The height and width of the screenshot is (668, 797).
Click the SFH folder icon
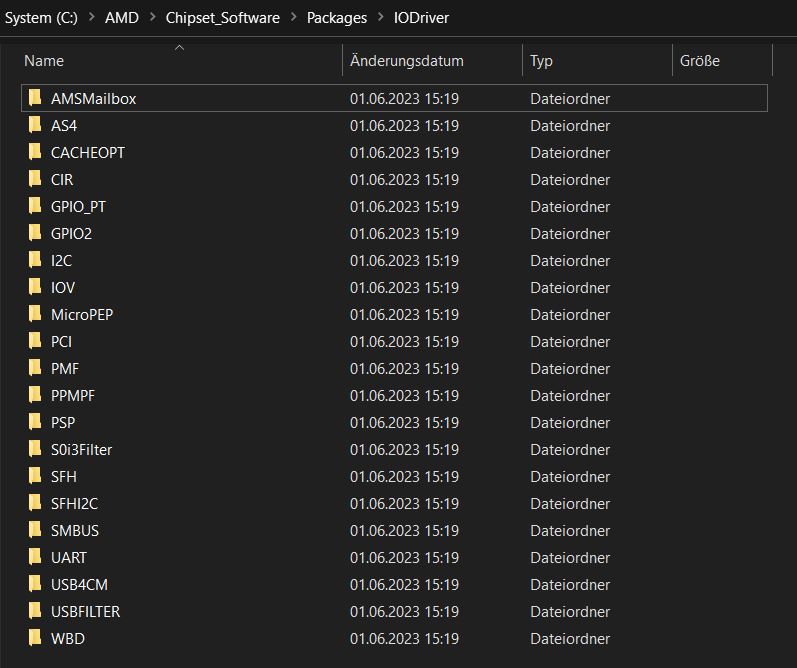(35, 475)
